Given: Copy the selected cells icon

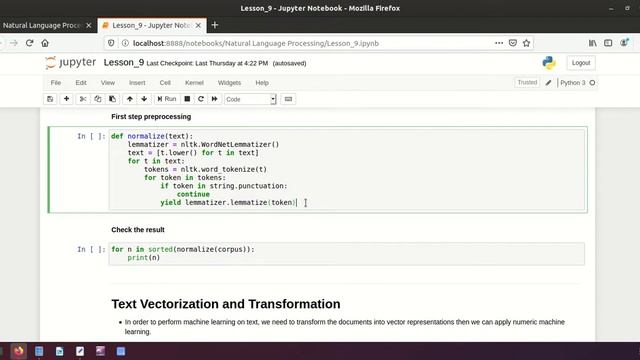Looking at the screenshot, I should (x=98, y=99).
